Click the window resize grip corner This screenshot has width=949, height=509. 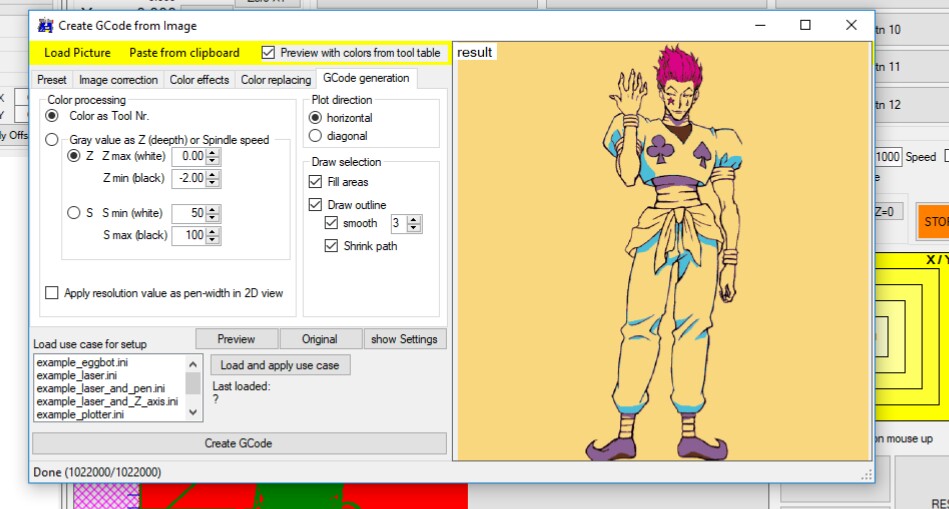point(867,475)
